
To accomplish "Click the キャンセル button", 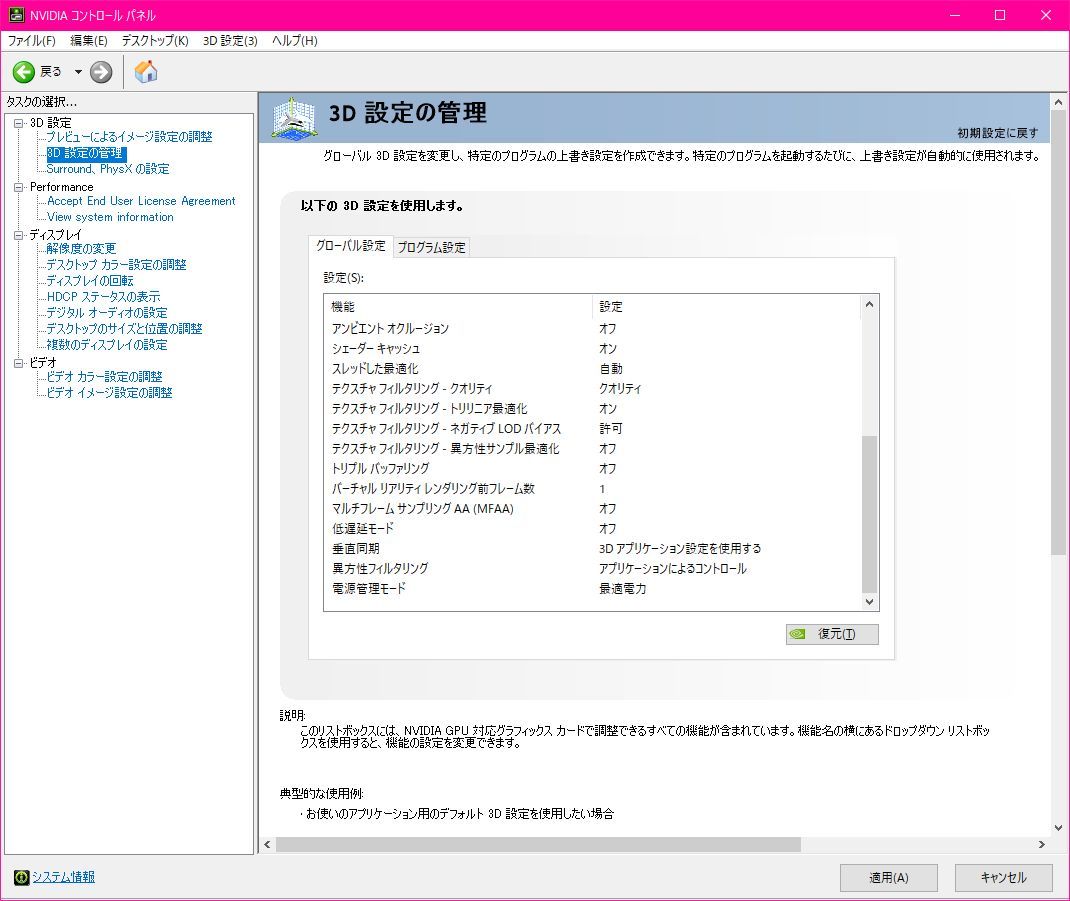I will pyautogui.click(x=1003, y=878).
